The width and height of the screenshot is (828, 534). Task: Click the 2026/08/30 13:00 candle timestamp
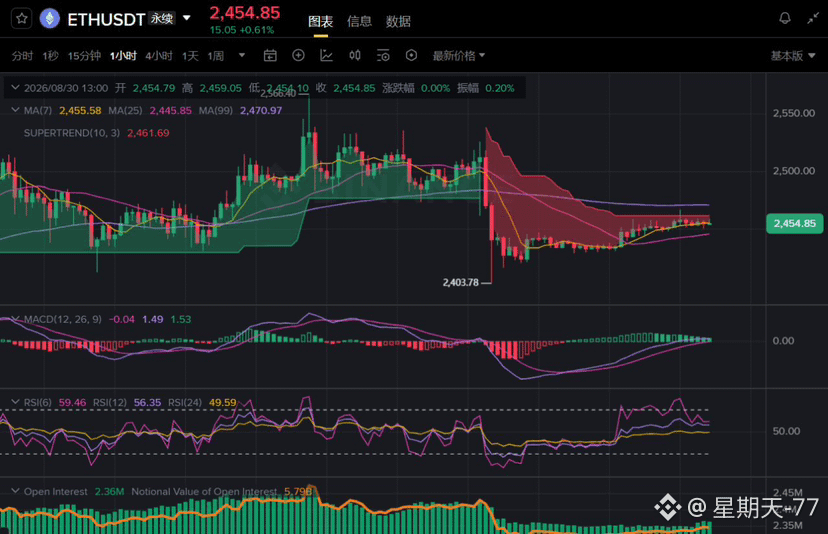(66, 88)
